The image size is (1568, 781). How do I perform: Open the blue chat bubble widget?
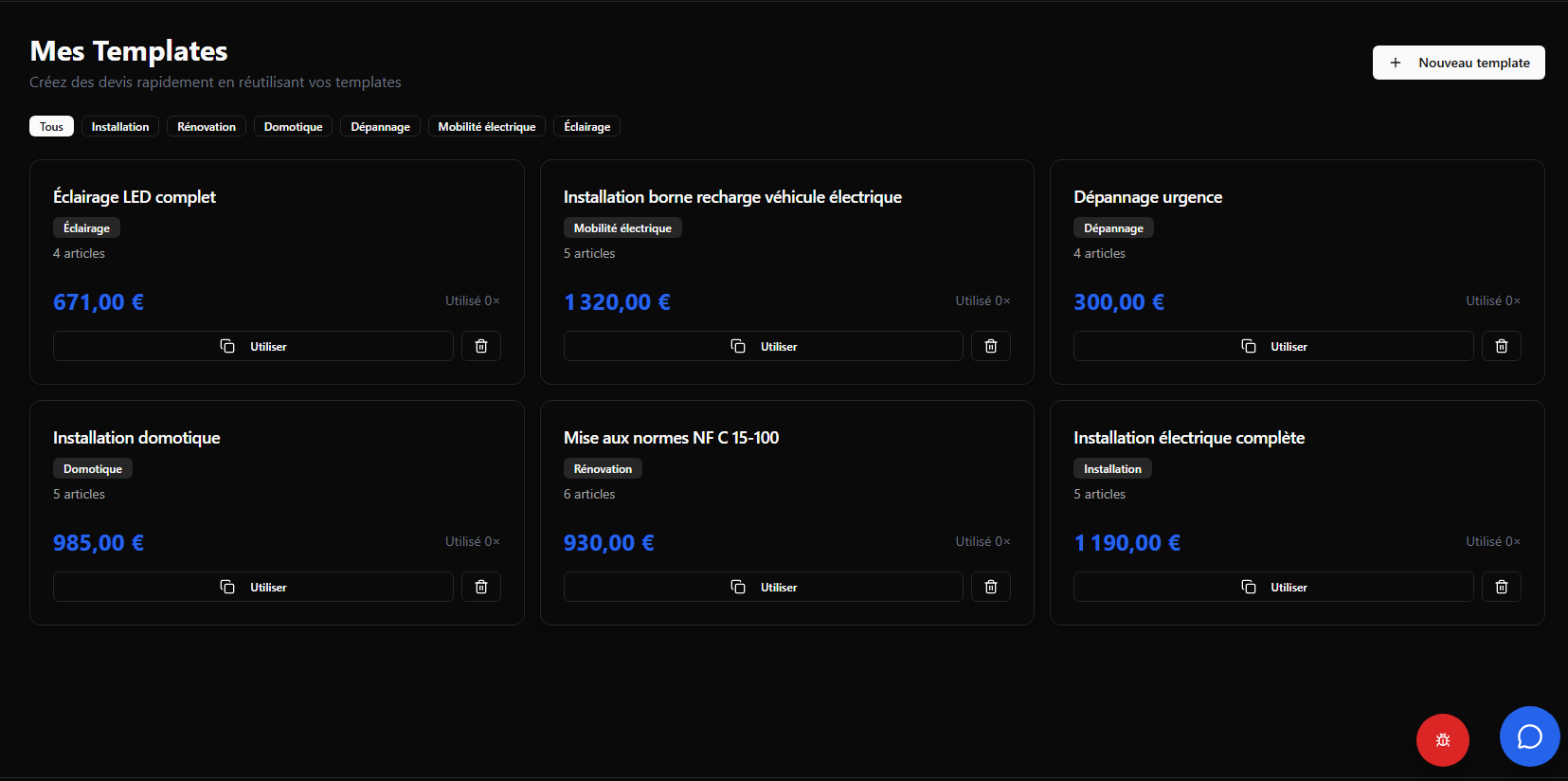(x=1529, y=736)
